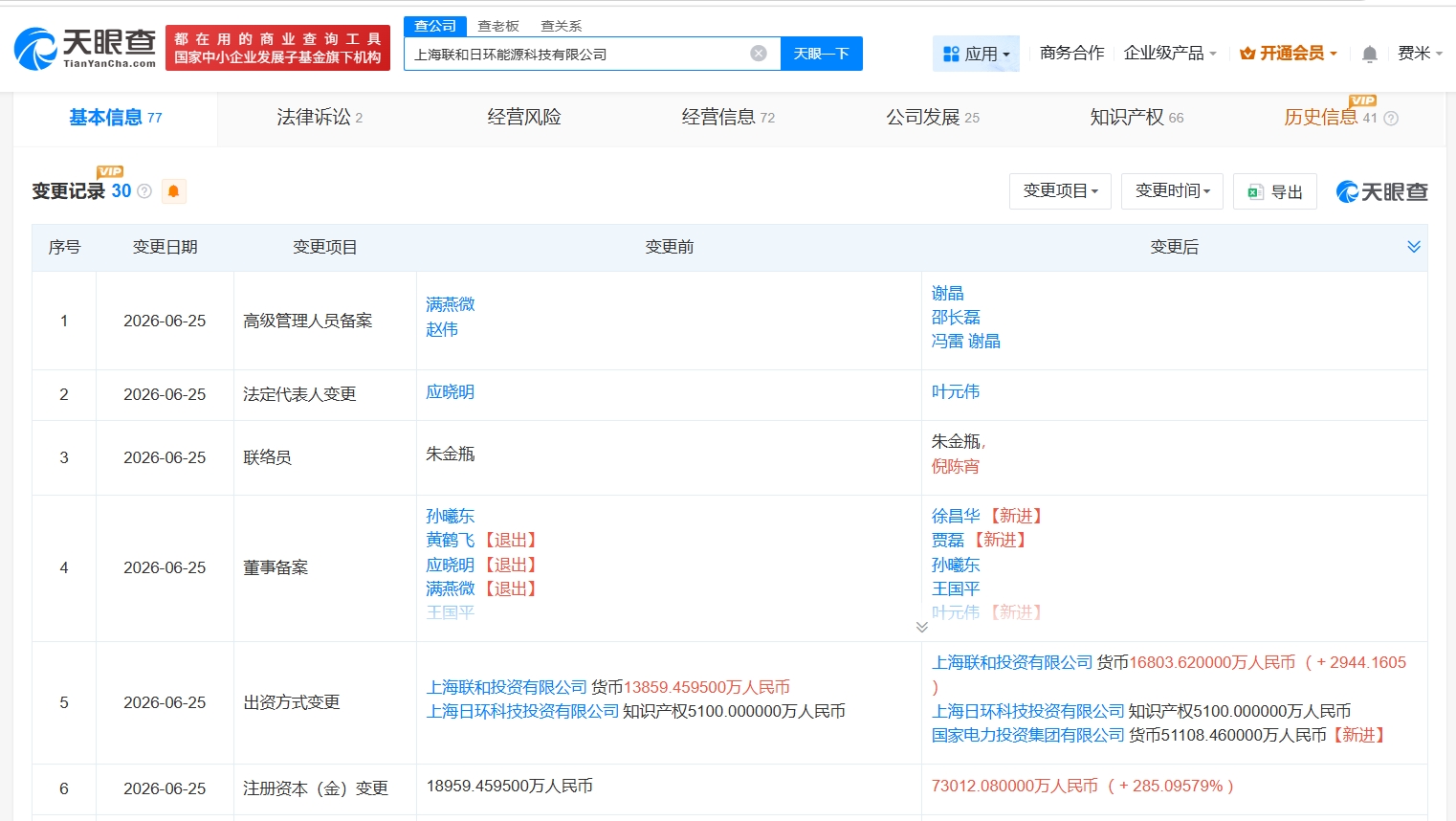Select the 查老板 search mode

[x=498, y=26]
